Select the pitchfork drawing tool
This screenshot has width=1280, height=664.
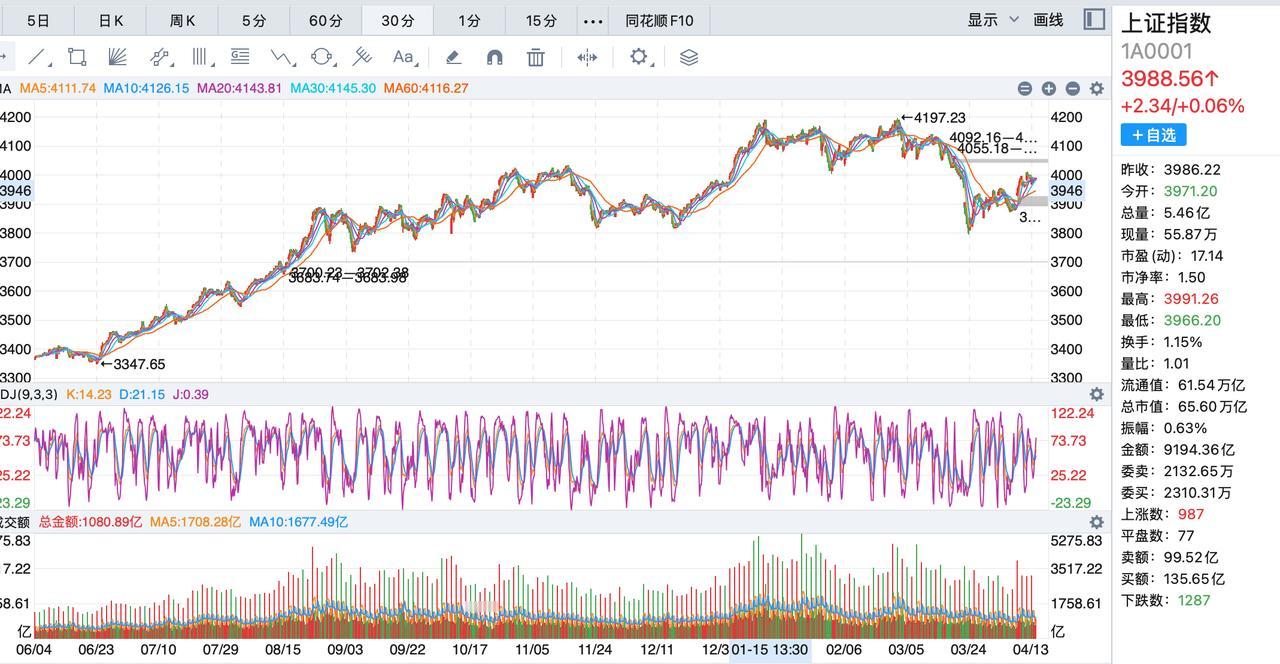click(362, 57)
